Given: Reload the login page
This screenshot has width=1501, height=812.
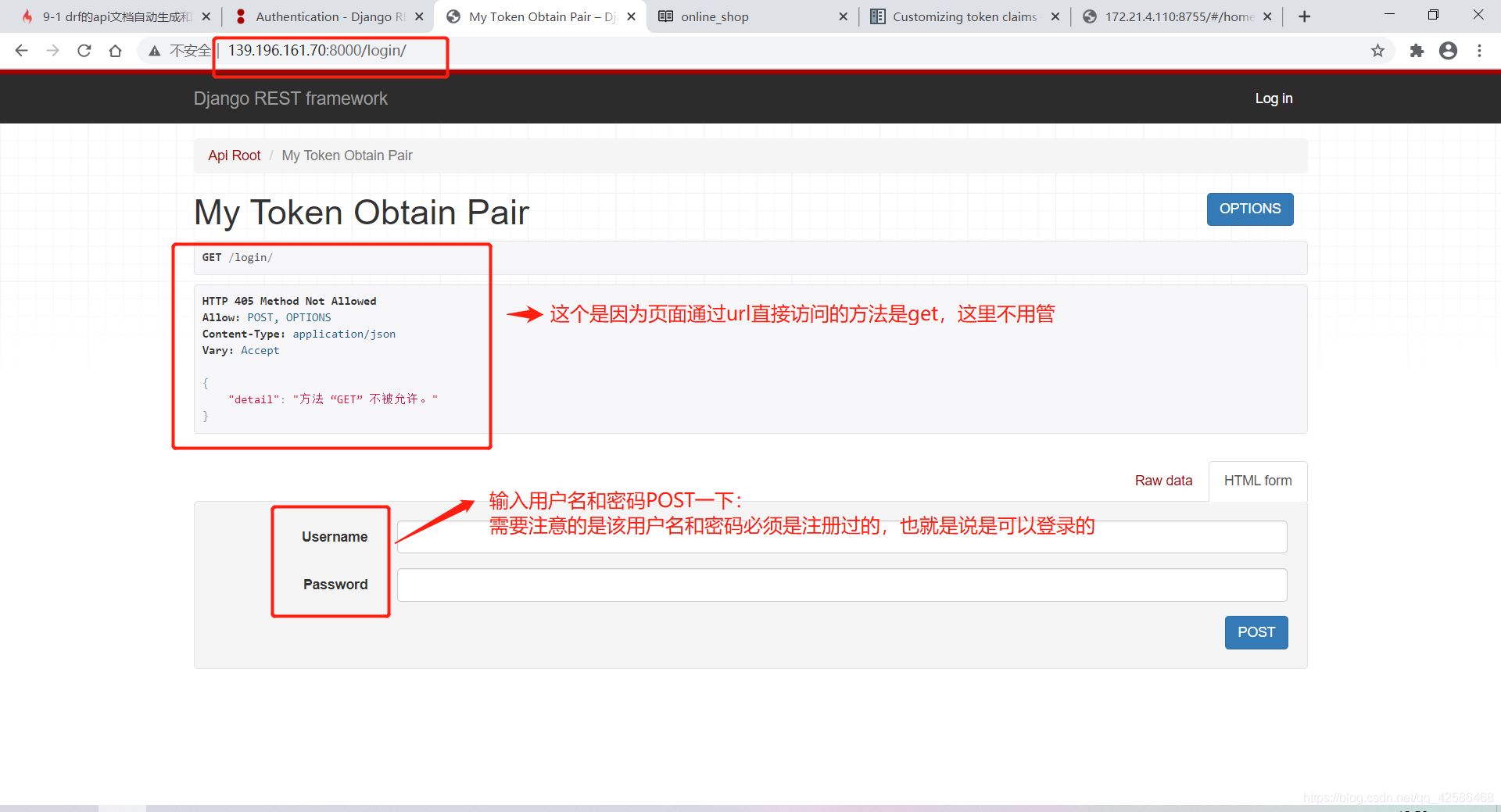Looking at the screenshot, I should pyautogui.click(x=84, y=51).
